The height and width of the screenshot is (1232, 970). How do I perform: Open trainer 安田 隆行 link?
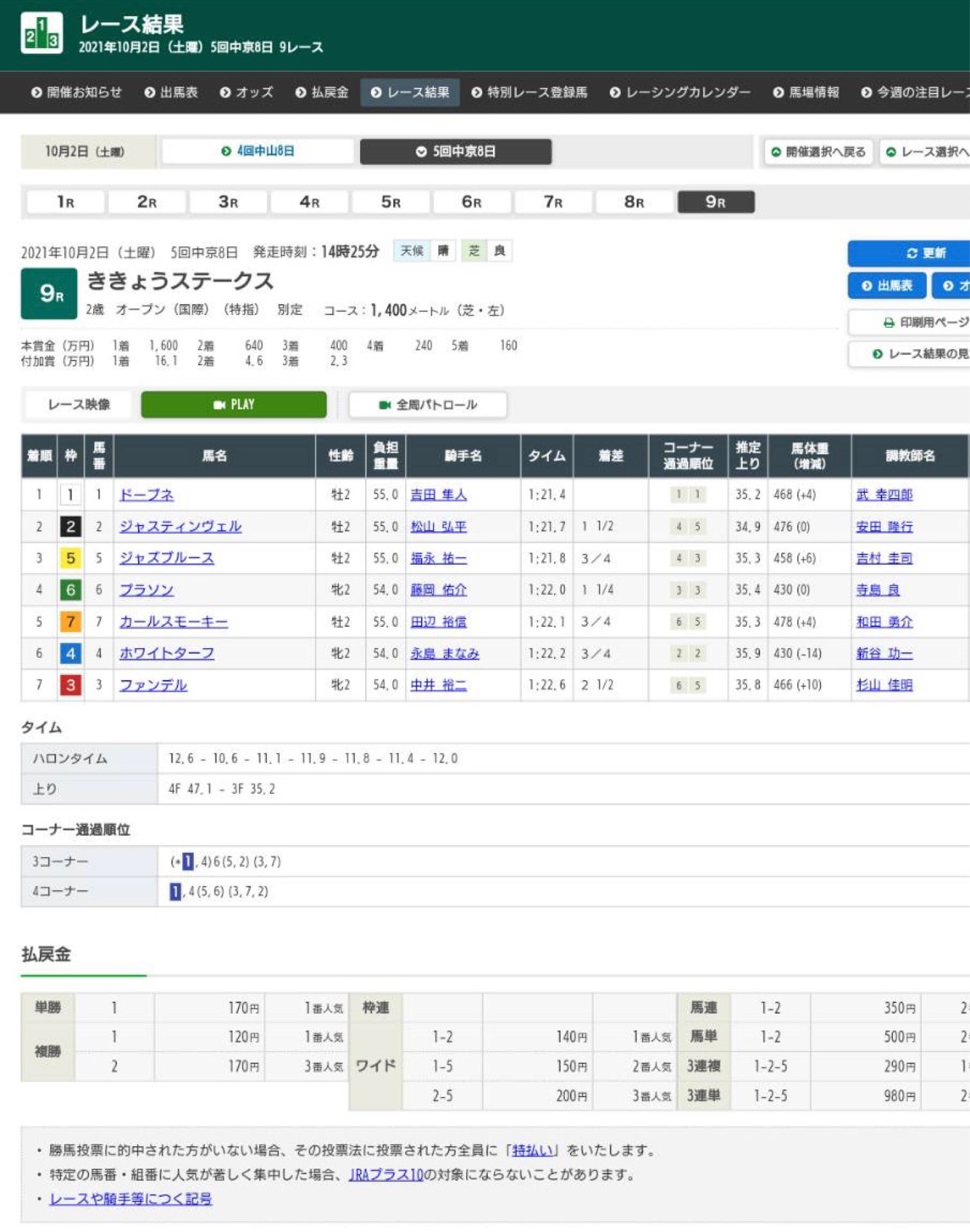pos(884,527)
